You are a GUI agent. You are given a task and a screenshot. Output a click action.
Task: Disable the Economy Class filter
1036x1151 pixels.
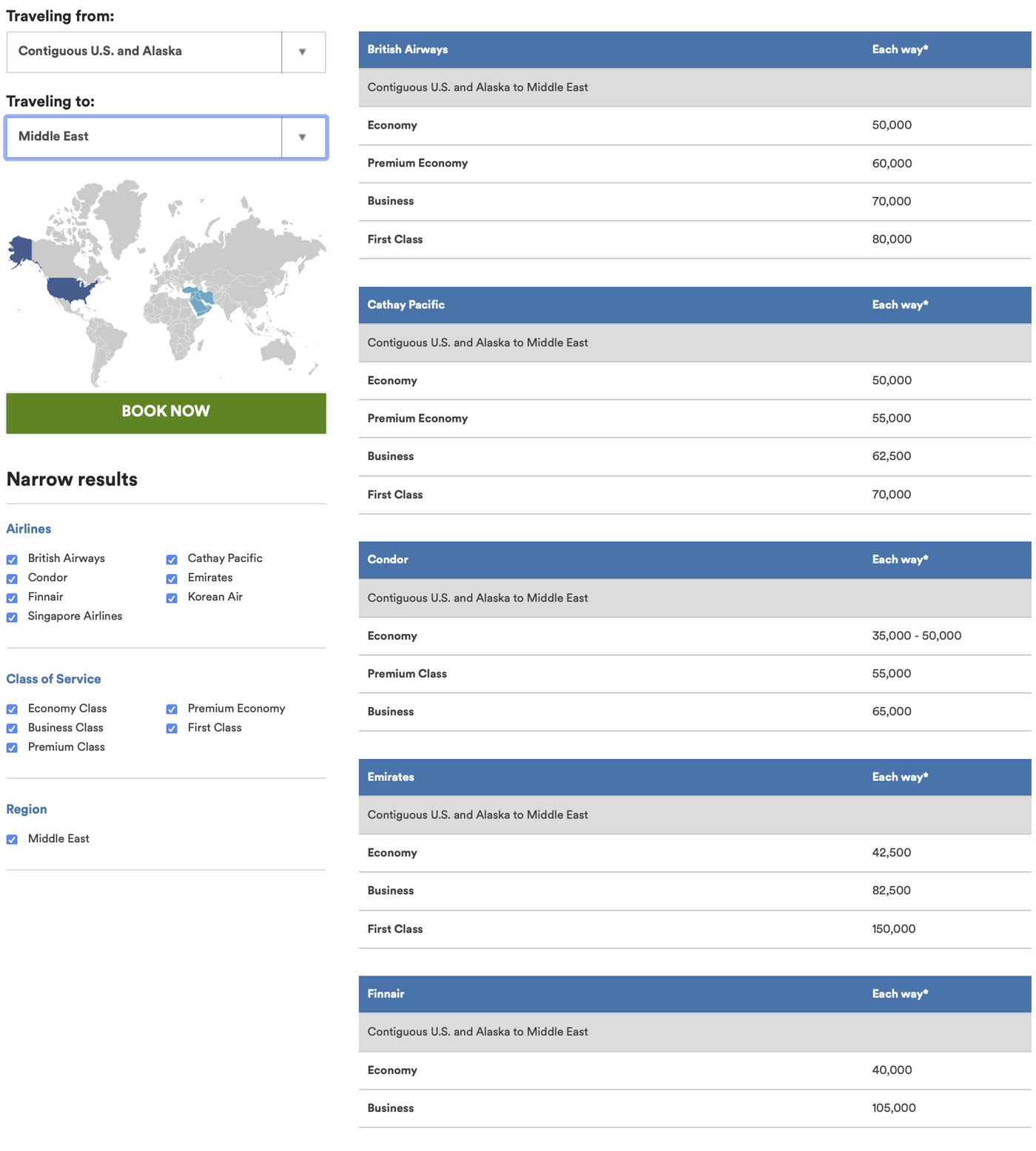[12, 709]
